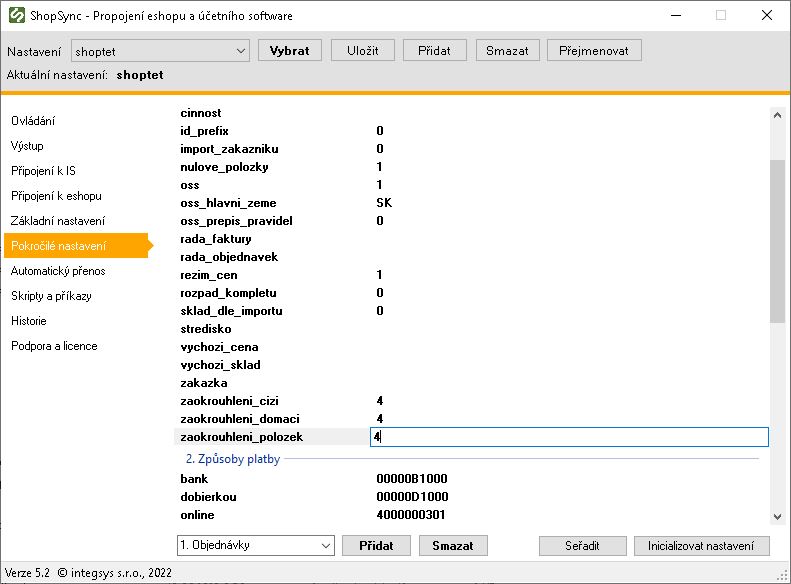The image size is (791, 584).
Task: Expand the 1. Objednávky category dropdown
Action: coord(256,545)
